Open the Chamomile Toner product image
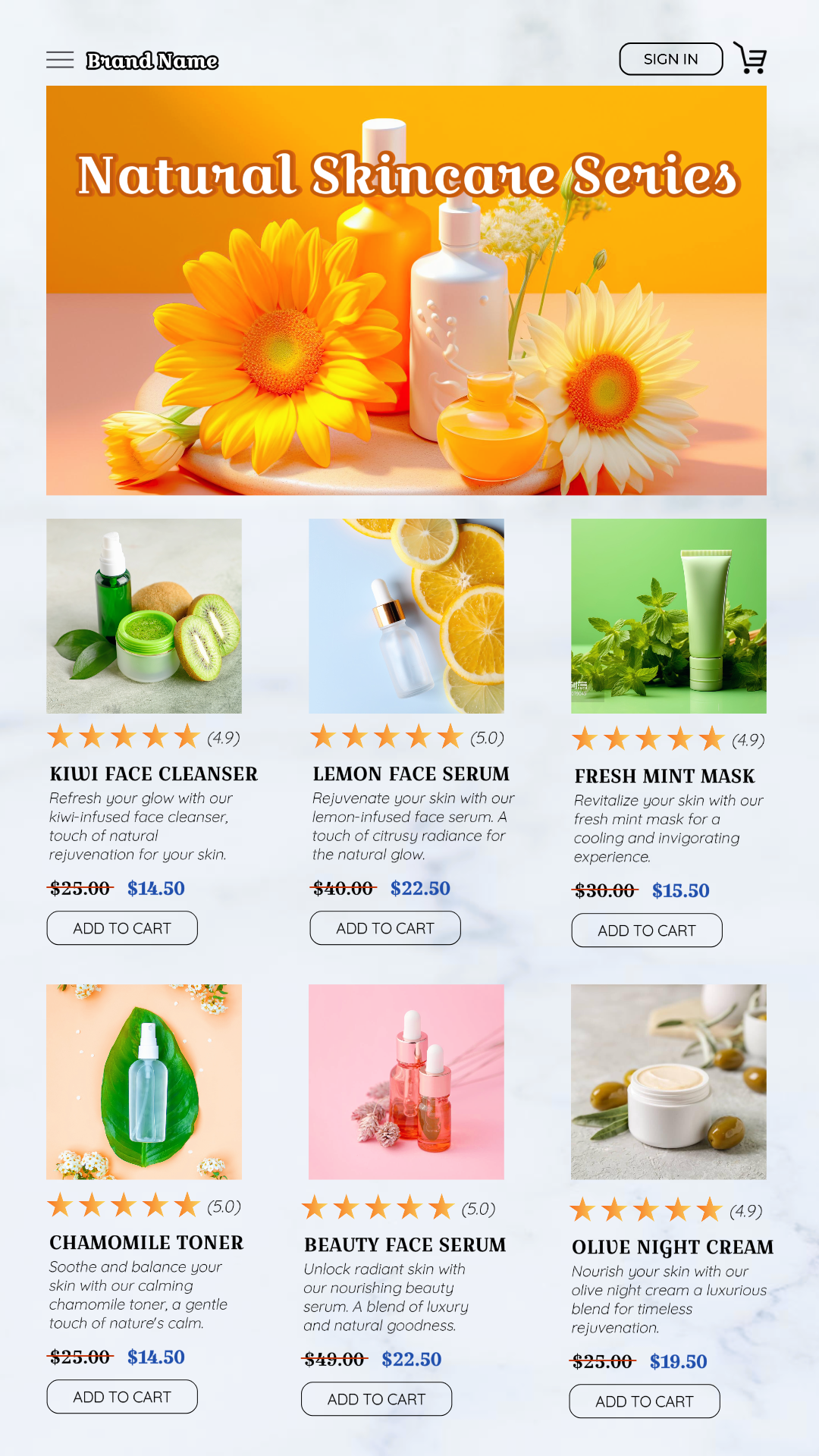 click(x=144, y=1081)
